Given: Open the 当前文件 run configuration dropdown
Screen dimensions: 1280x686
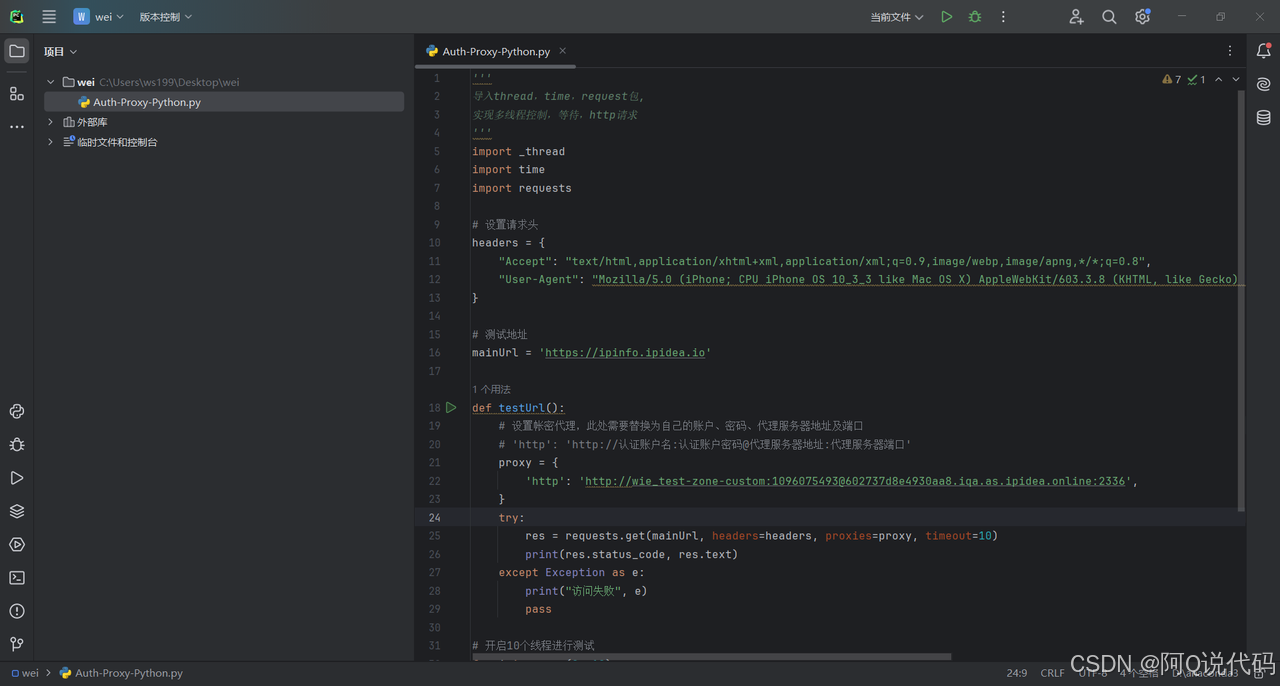Looking at the screenshot, I should tap(896, 17).
